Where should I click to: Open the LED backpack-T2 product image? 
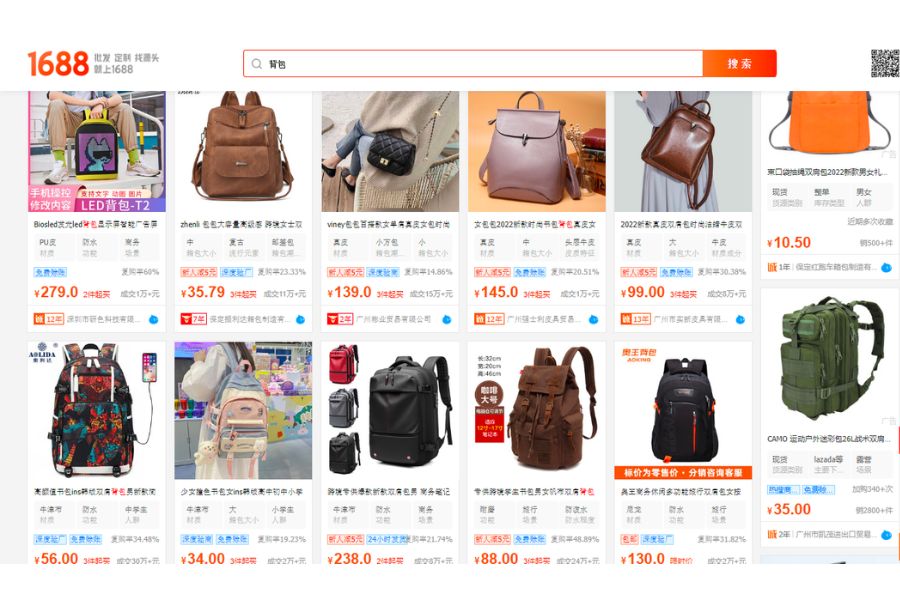pyautogui.click(x=97, y=152)
